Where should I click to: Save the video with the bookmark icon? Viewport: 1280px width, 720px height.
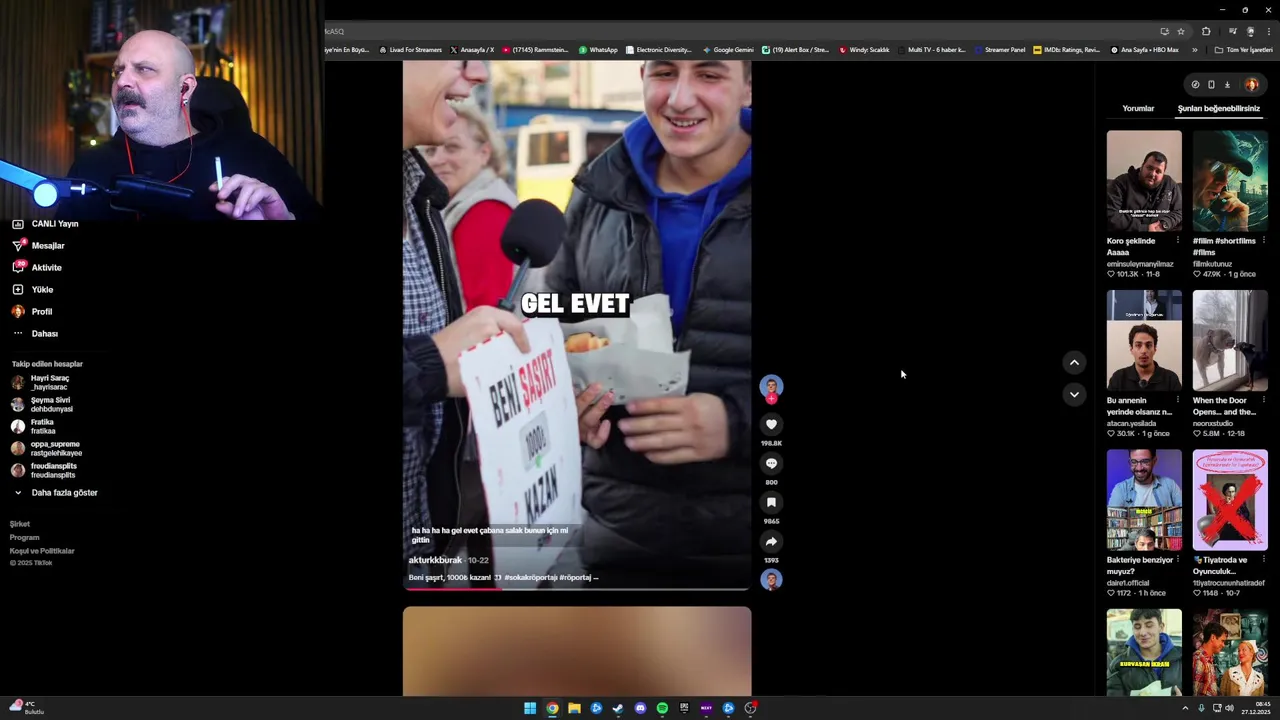[x=771, y=502]
